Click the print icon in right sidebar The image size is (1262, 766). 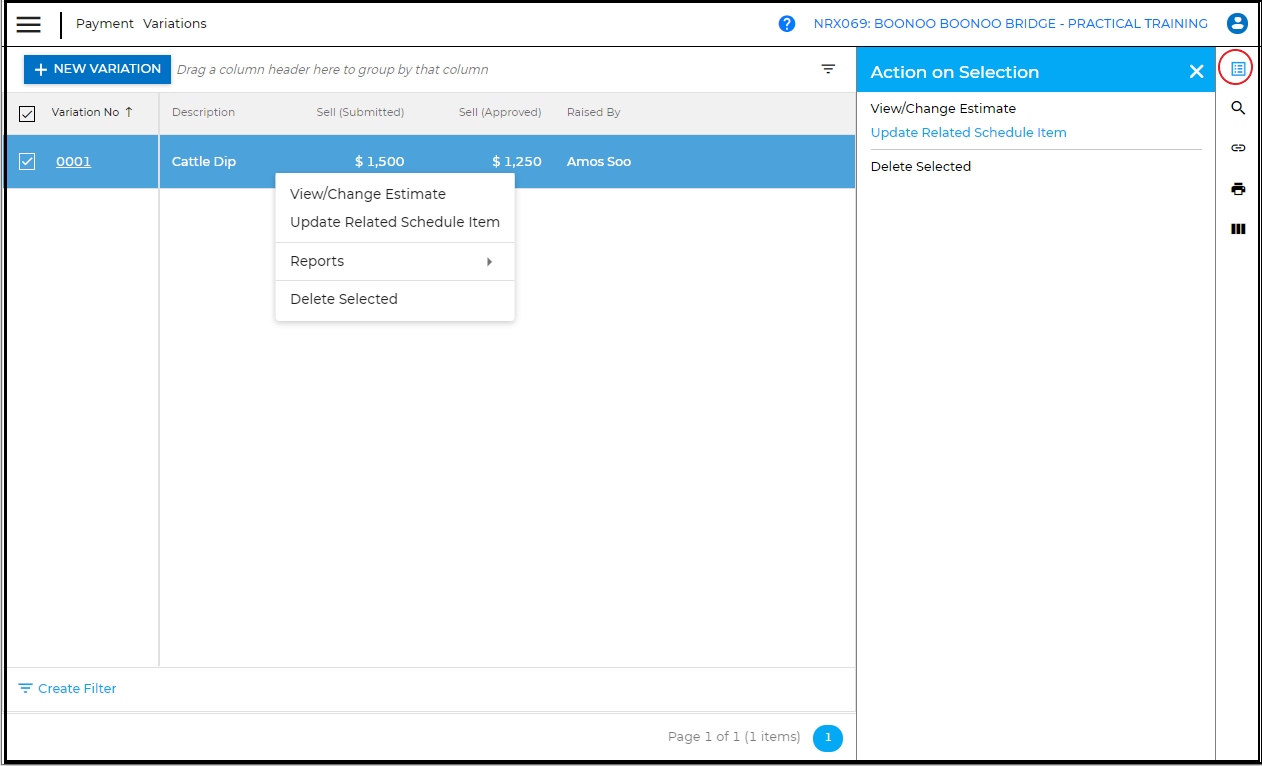(x=1238, y=189)
